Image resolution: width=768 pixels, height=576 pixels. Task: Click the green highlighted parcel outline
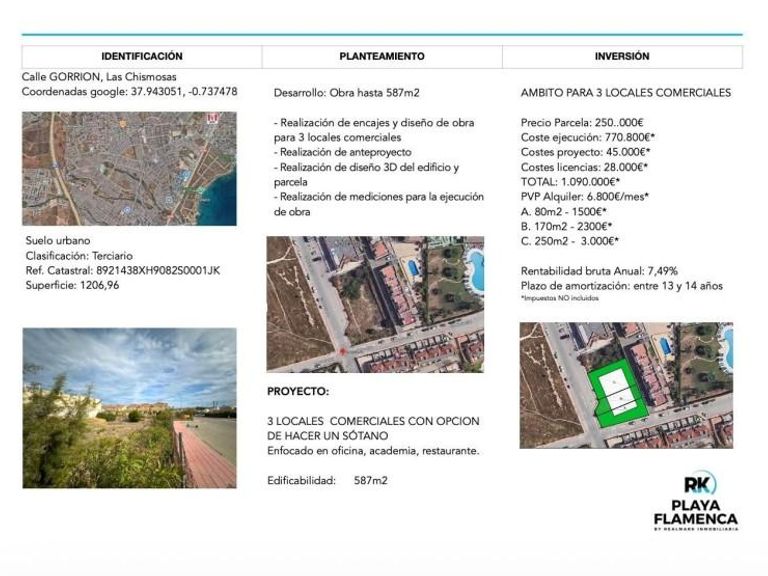pyautogui.click(x=617, y=393)
